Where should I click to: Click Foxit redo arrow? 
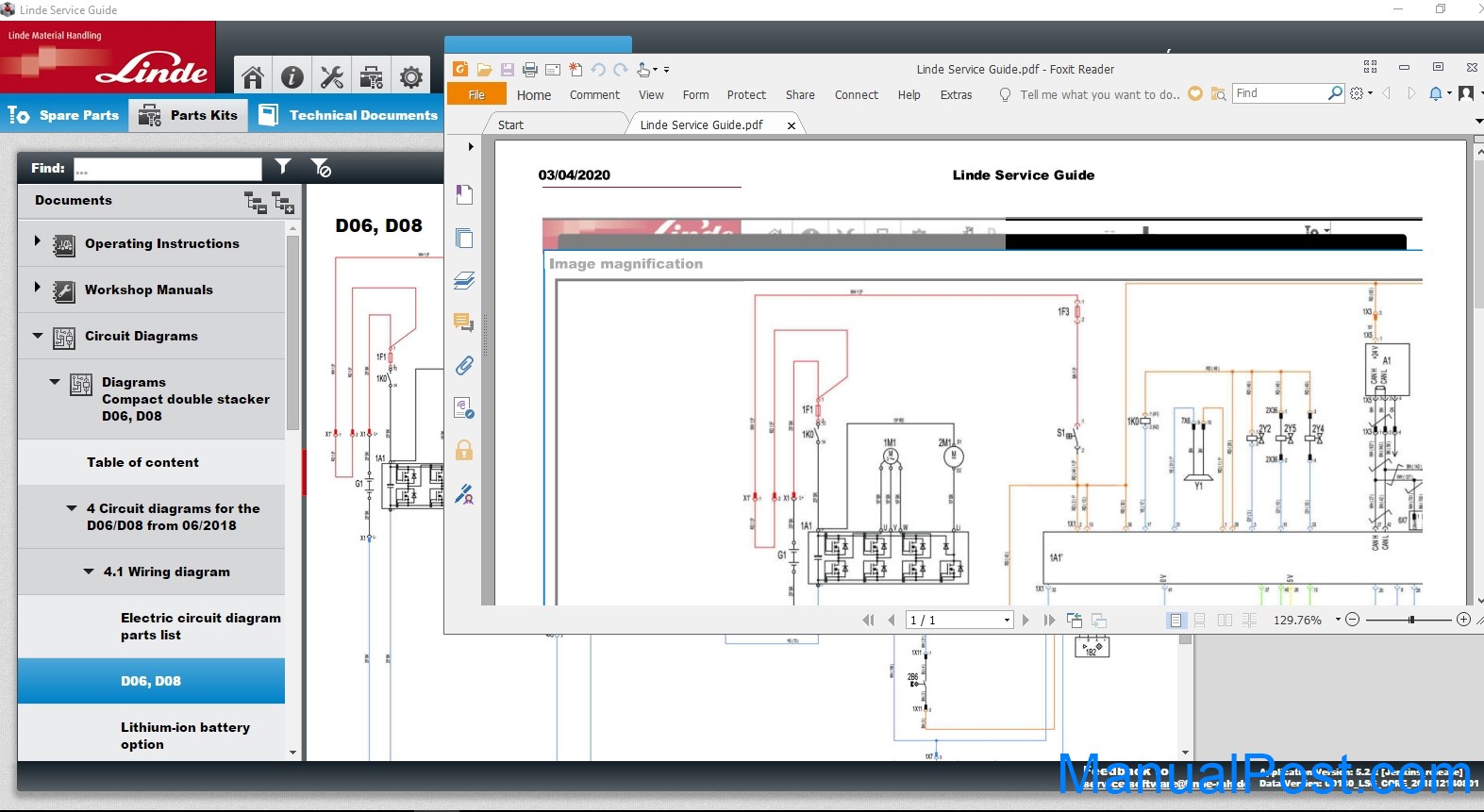(x=620, y=69)
